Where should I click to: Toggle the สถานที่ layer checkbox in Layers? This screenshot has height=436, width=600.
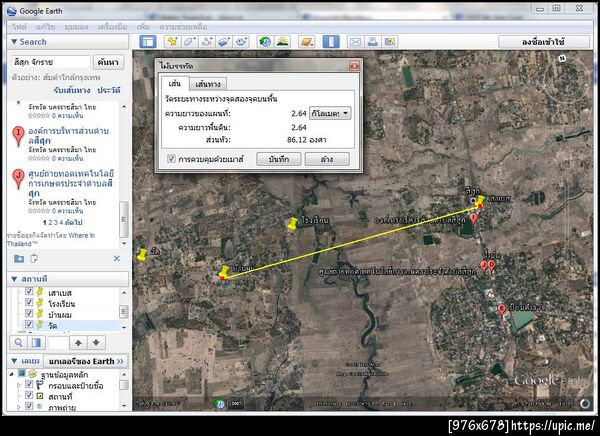[x=29, y=395]
